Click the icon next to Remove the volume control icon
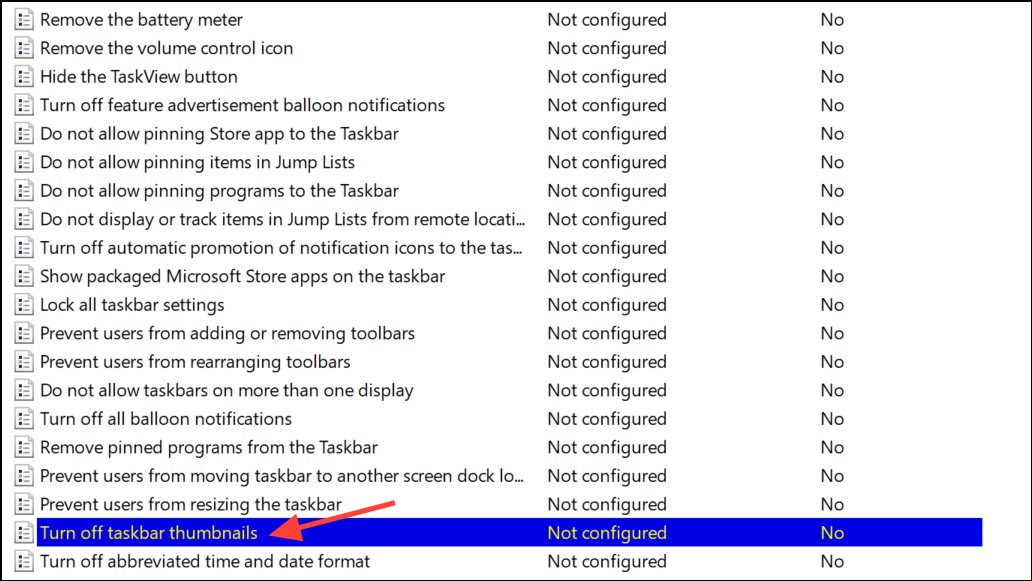Viewport: 1032px width, 581px height. pos(24,48)
